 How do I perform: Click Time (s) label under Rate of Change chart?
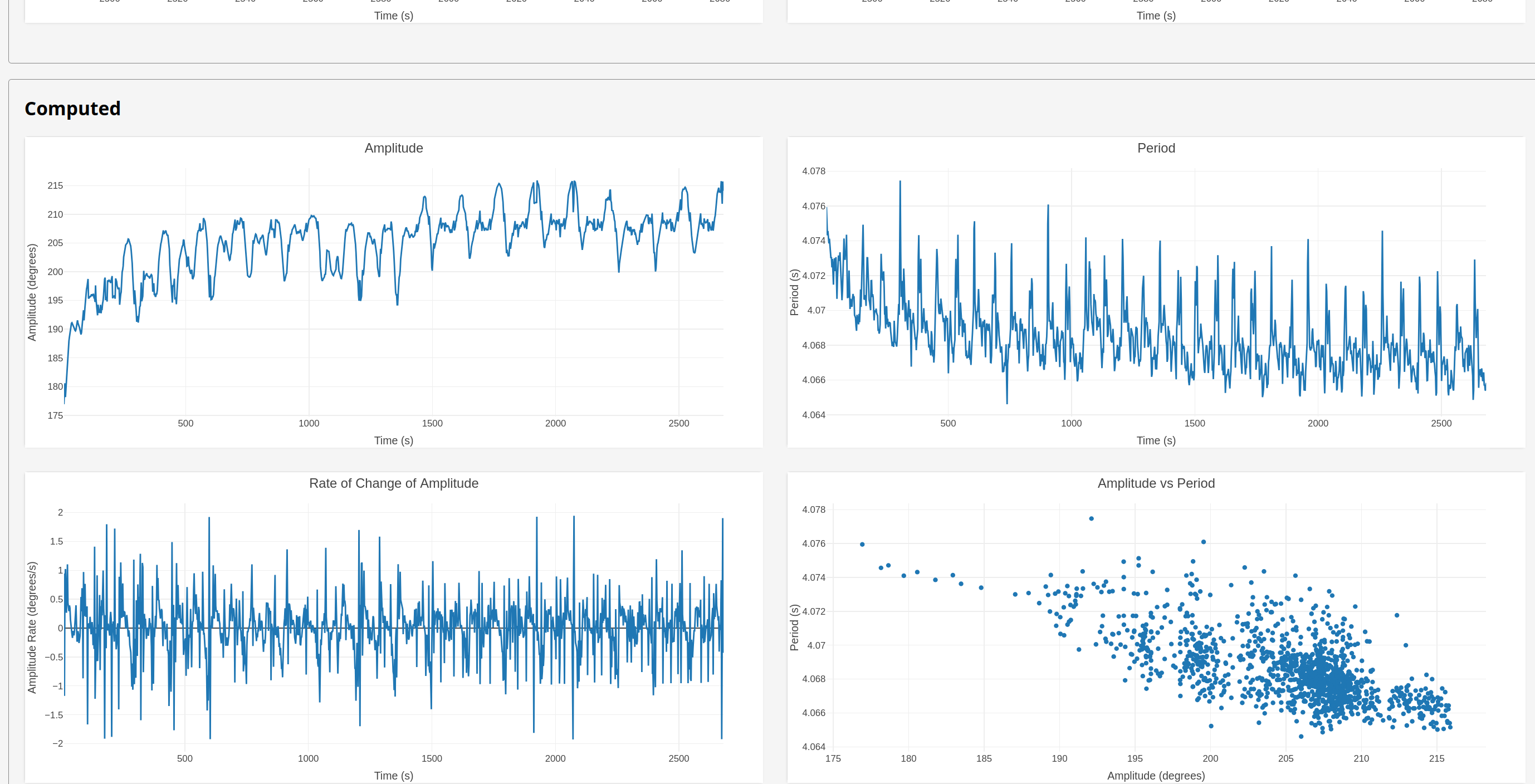[393, 775]
